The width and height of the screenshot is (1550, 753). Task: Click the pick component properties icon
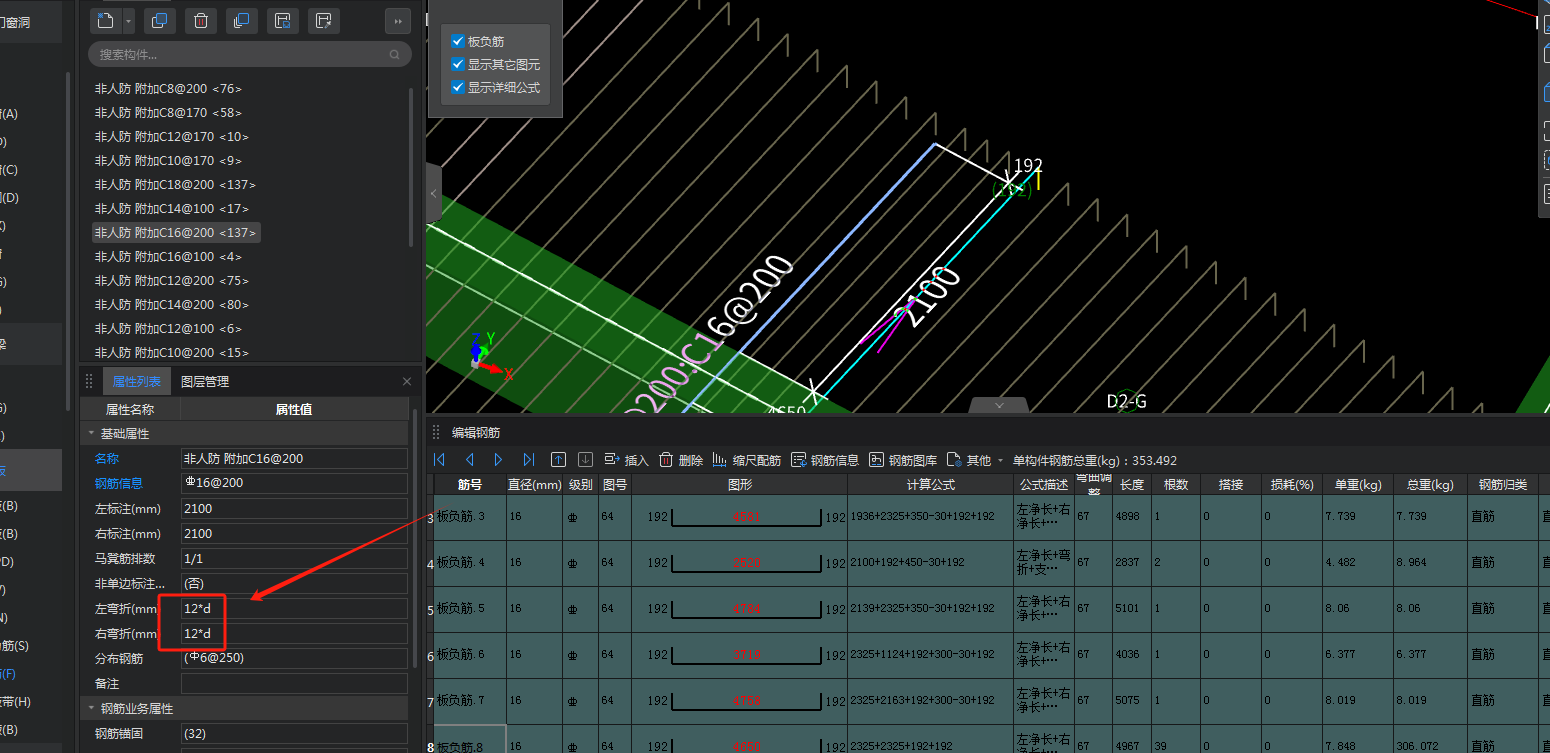pos(323,20)
